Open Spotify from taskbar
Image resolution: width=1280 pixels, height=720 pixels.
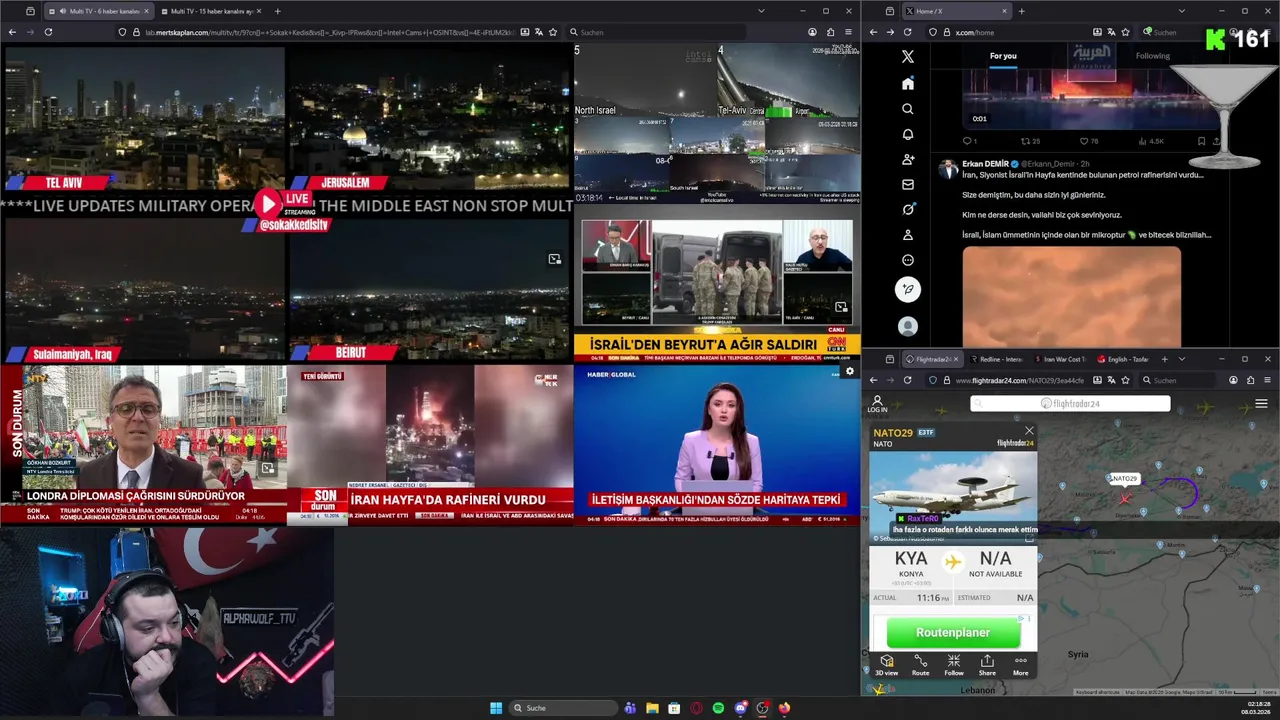click(718, 708)
